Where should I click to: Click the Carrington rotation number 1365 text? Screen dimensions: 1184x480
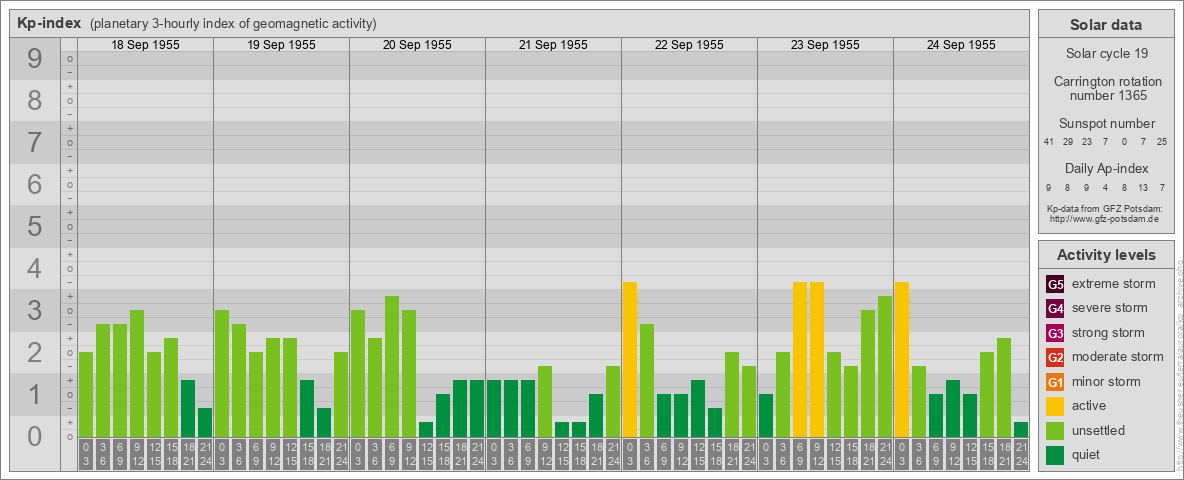(x=1106, y=88)
